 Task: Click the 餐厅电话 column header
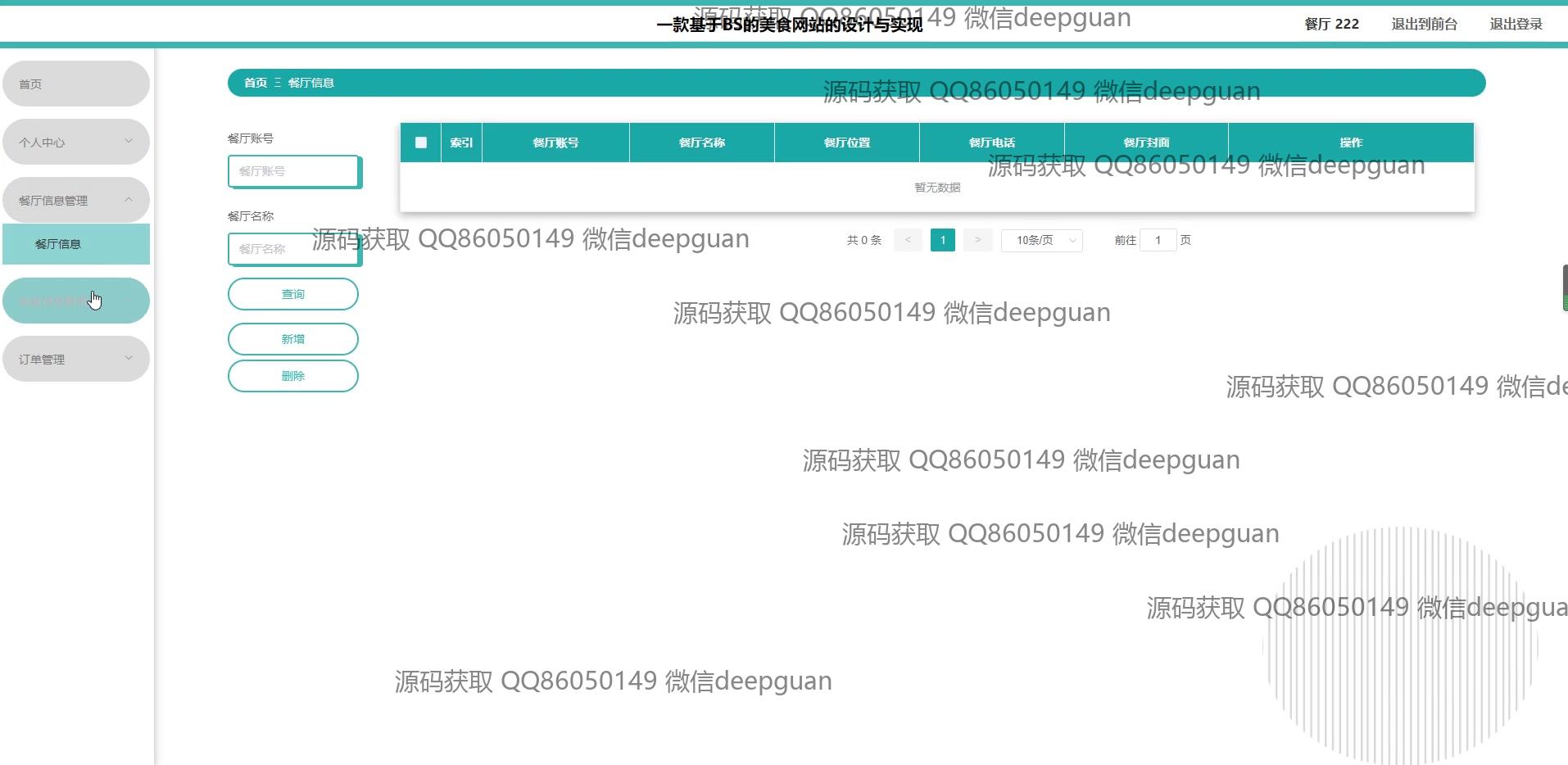coord(991,143)
